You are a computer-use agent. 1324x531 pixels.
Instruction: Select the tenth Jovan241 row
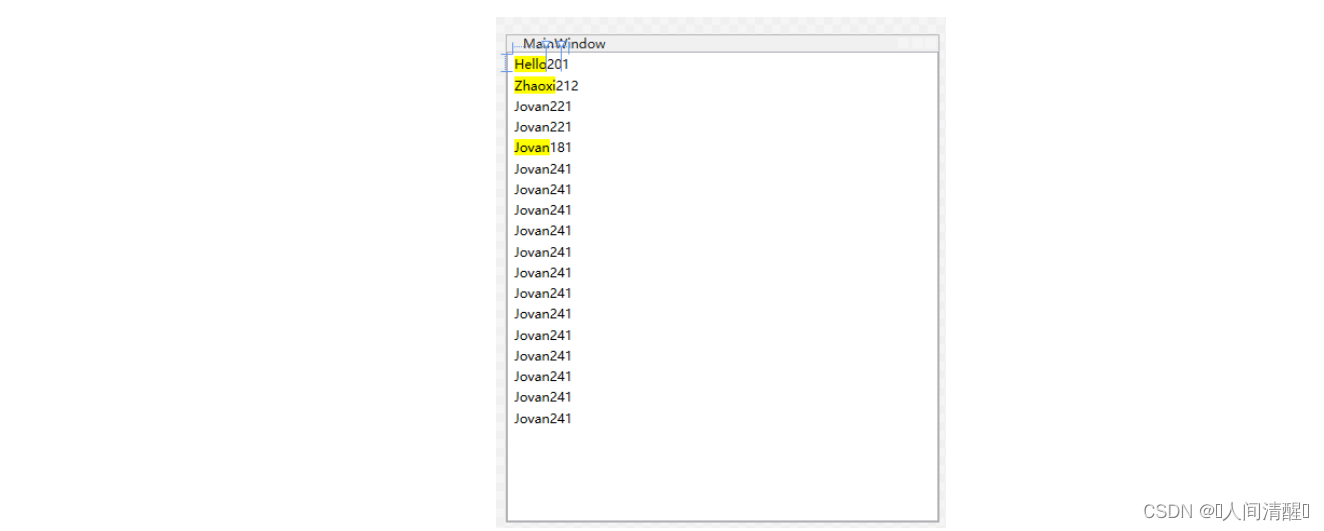543,356
